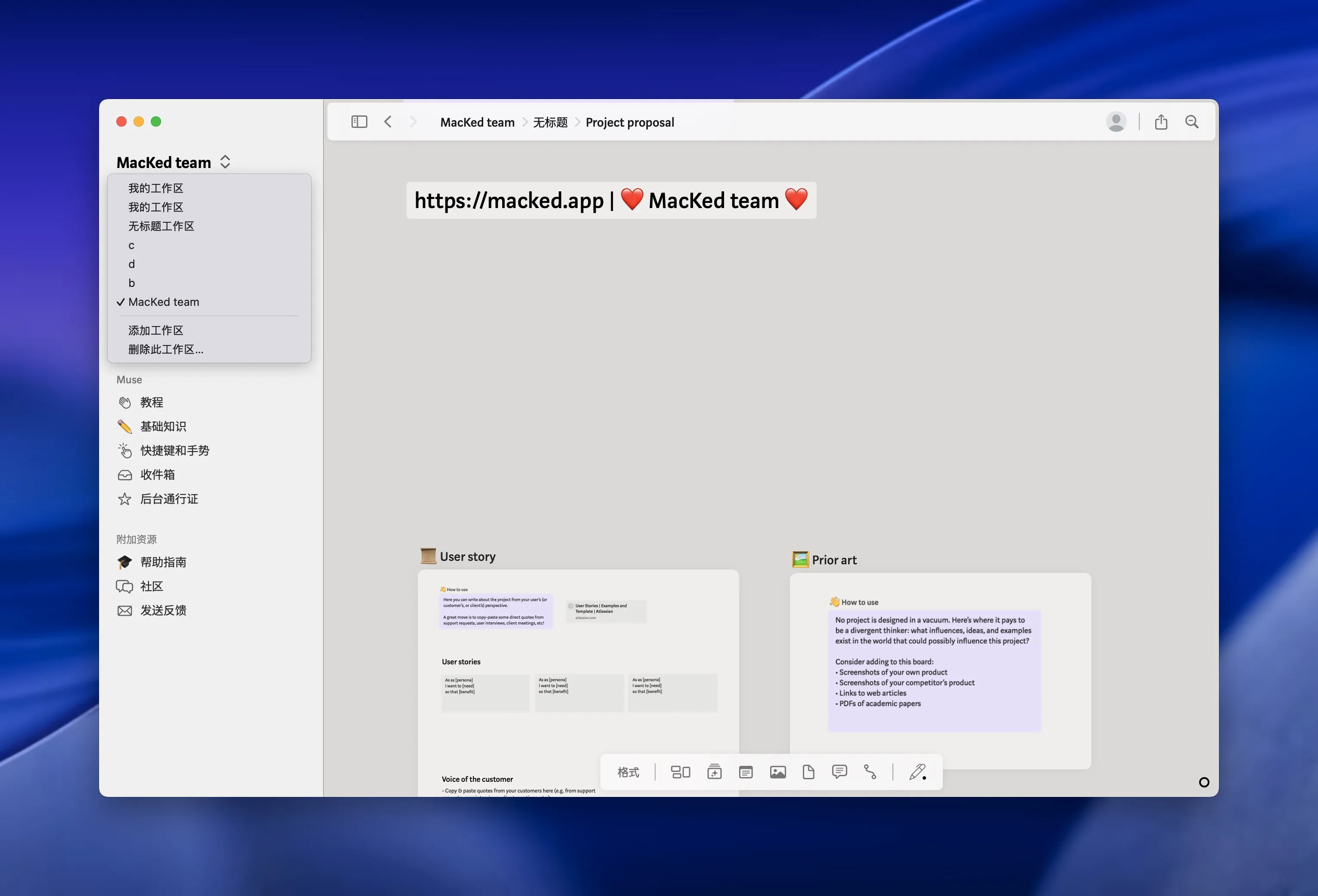Toggle the sidebar panel icon
This screenshot has width=1318, height=896.
point(359,122)
